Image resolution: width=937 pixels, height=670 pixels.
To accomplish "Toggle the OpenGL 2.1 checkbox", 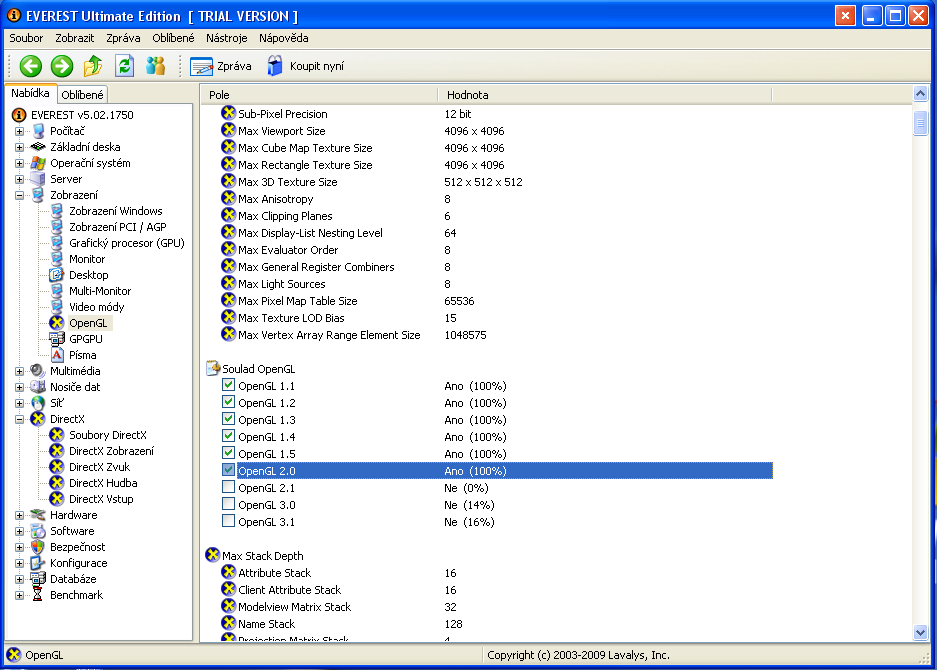I will (x=228, y=487).
